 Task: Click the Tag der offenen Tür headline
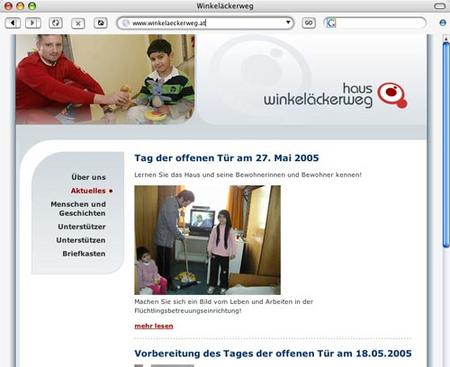(227, 158)
